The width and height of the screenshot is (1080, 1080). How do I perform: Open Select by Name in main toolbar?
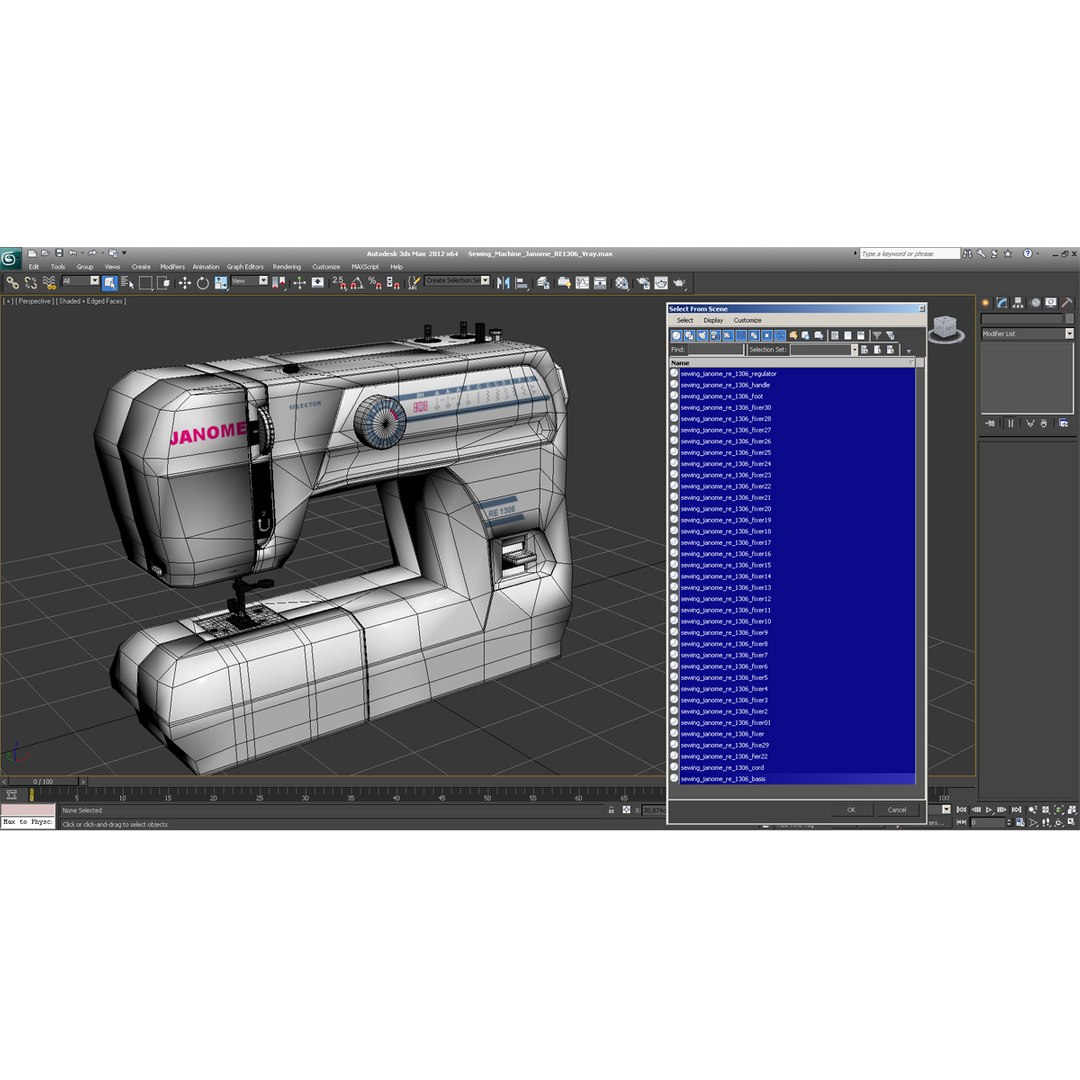127,282
